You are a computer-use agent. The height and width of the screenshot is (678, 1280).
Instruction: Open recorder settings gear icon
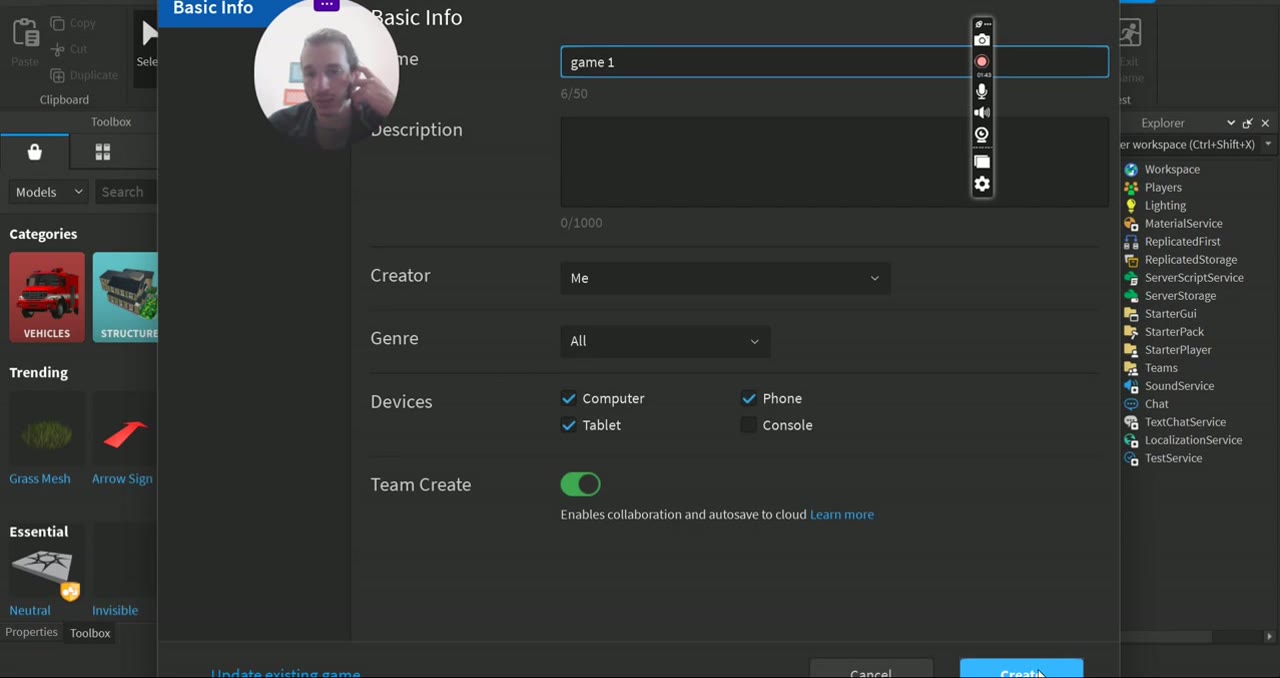click(982, 184)
